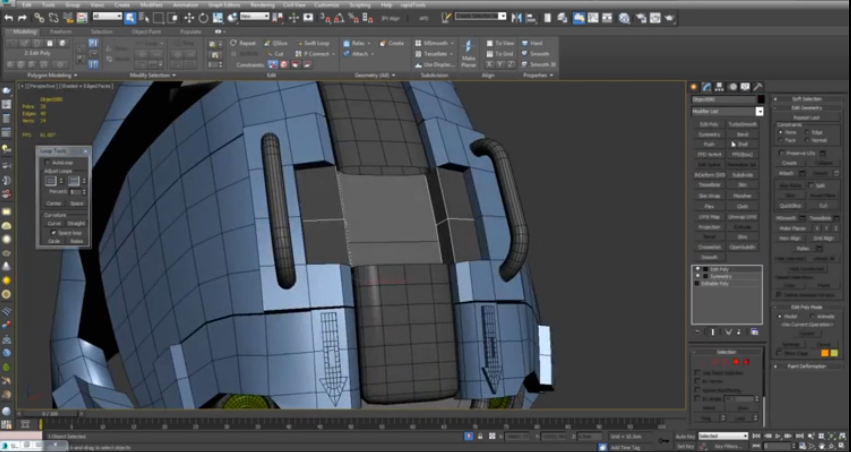Expand the Polygon Modeling panel arrow

click(x=75, y=75)
